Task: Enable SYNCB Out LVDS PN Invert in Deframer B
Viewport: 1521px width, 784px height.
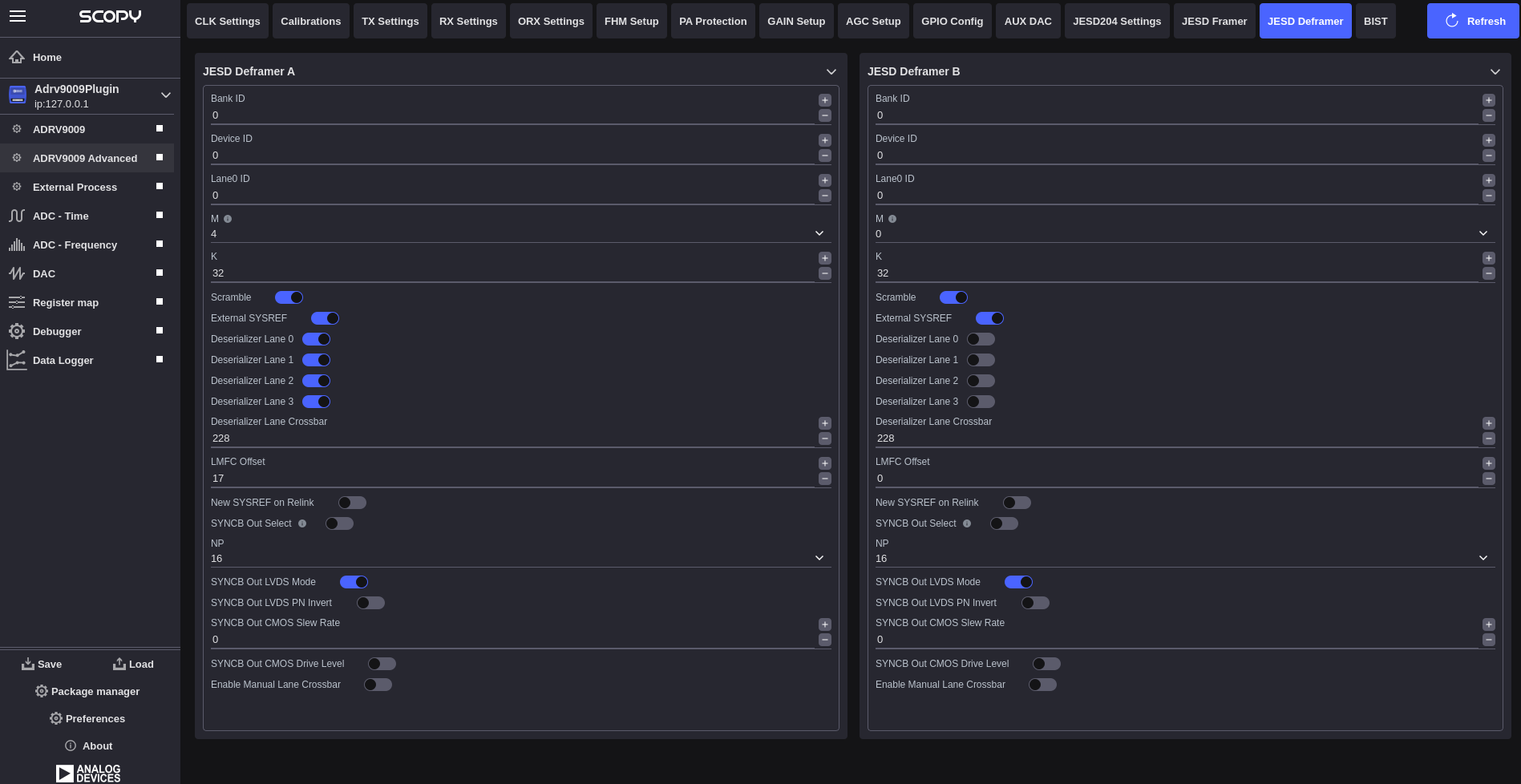Action: pos(1035,603)
